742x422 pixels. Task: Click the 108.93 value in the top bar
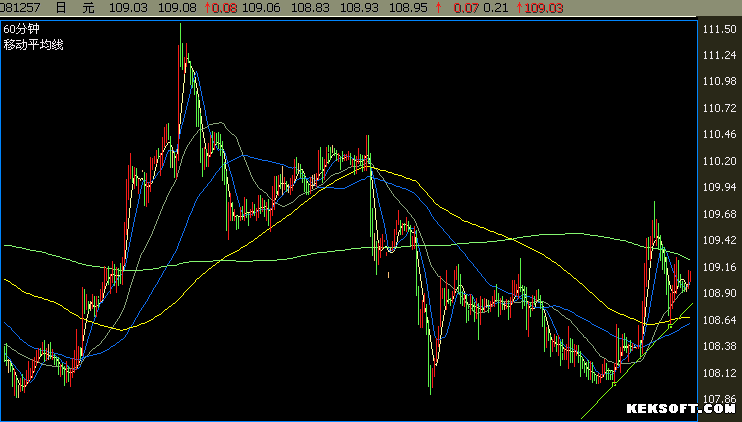[359, 8]
